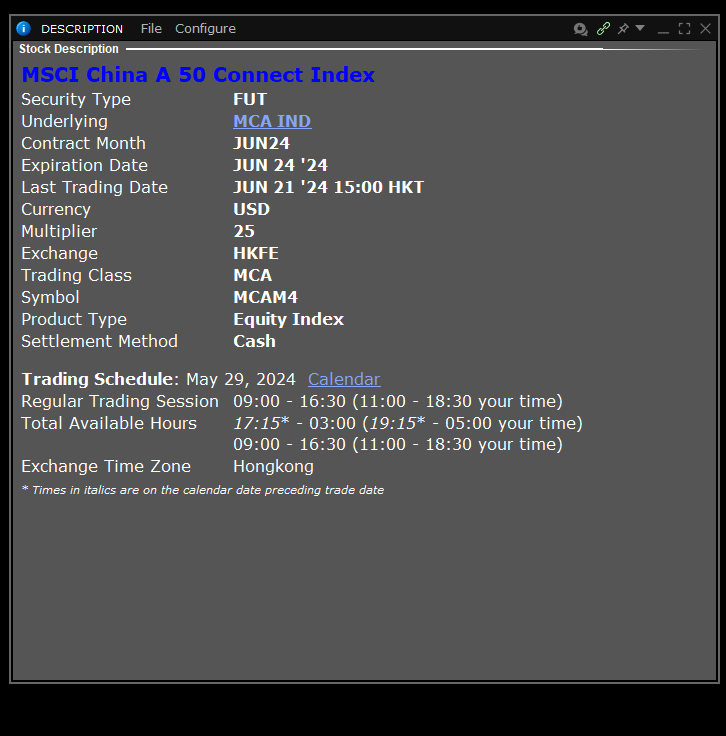The height and width of the screenshot is (736, 726).
Task: Click the Settlement Method label
Action: (x=99, y=341)
